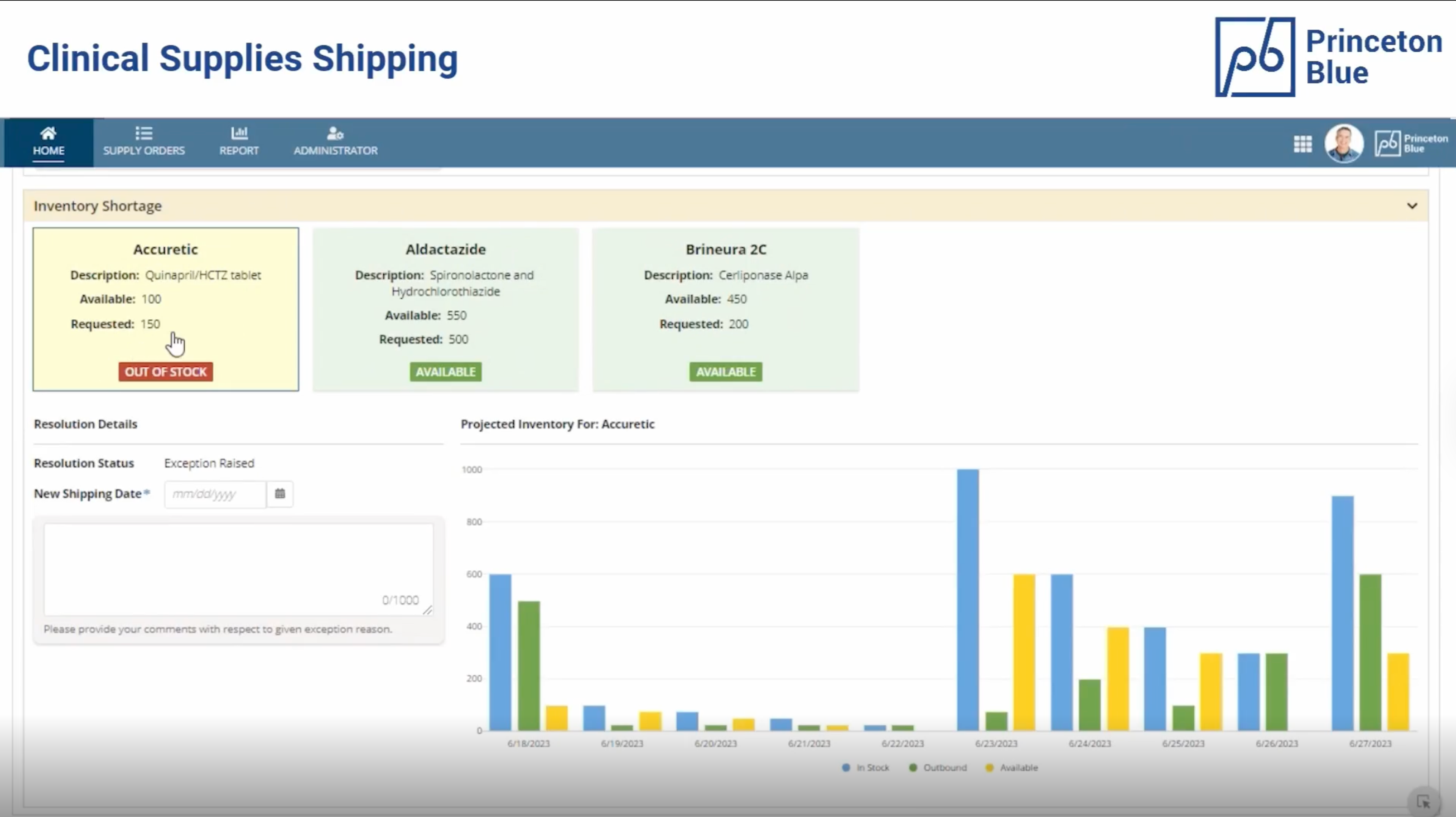
Task: Click the 6/26/2023 Outbound green bar
Action: coord(1276,692)
